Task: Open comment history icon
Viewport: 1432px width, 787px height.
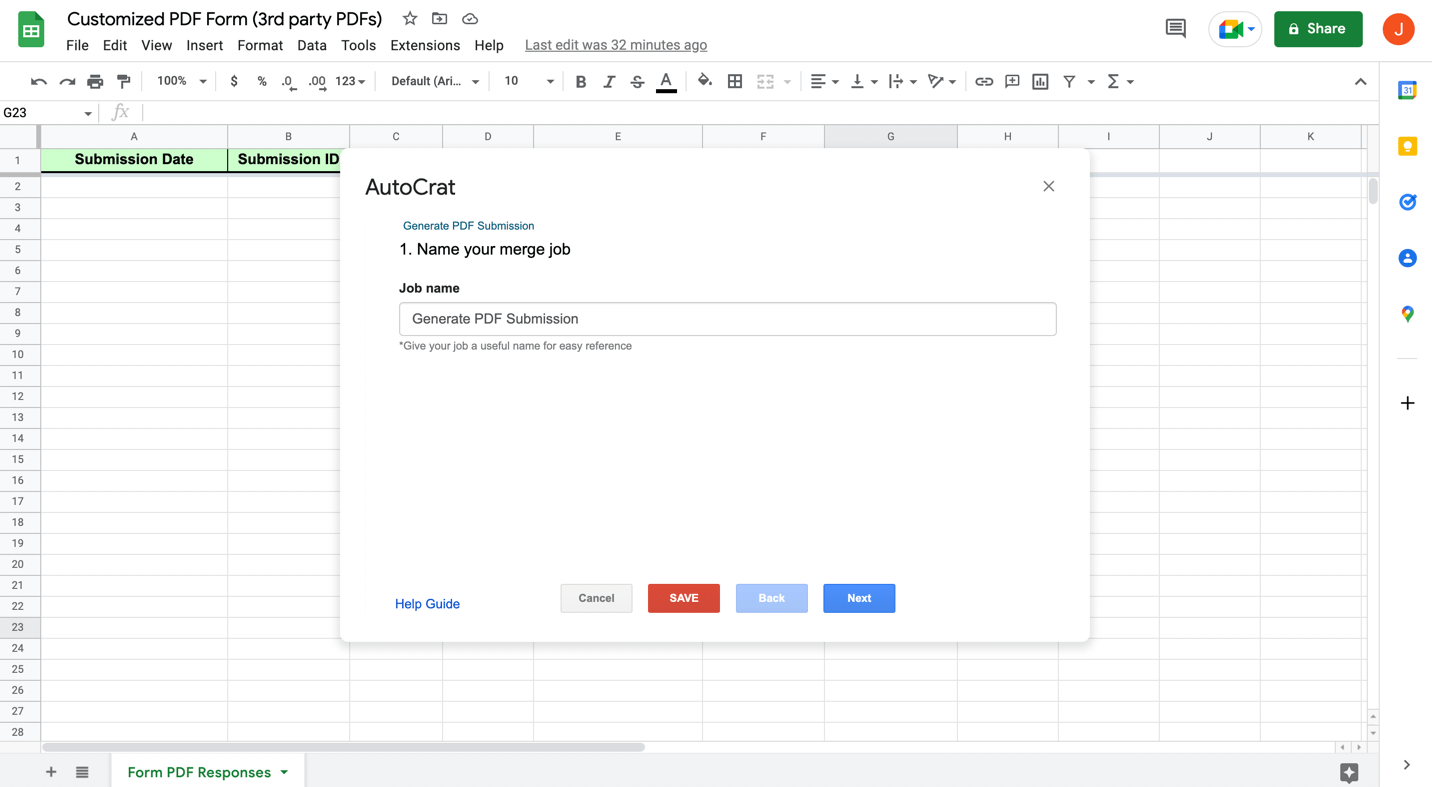Action: (1176, 29)
